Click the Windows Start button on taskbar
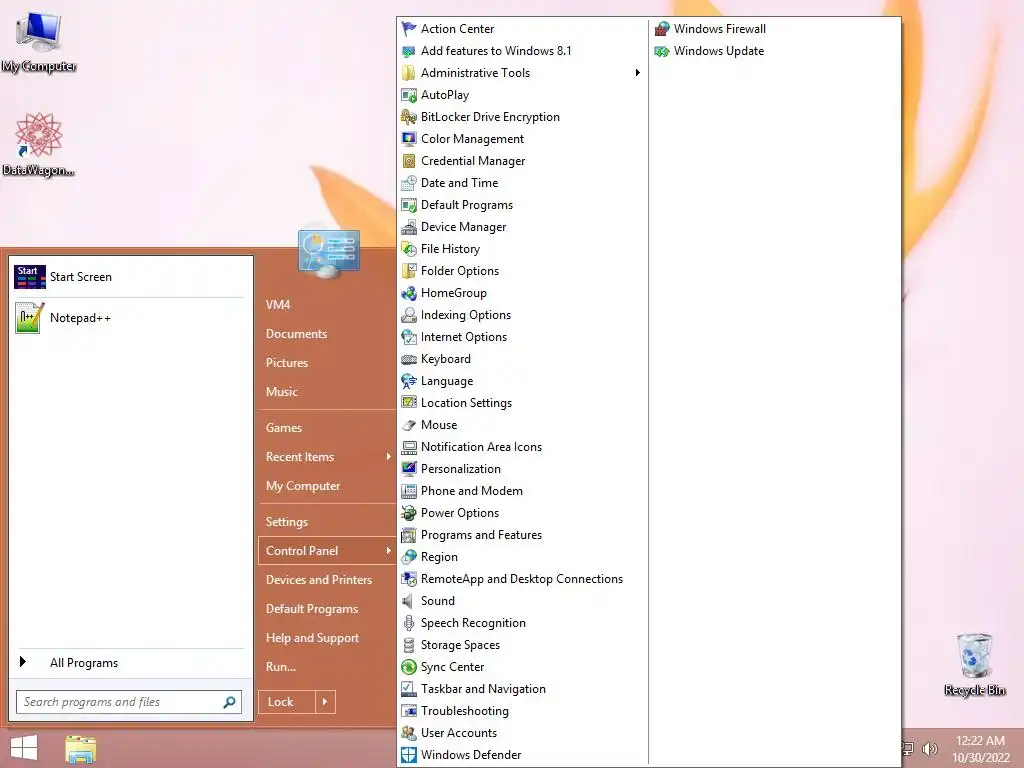 pyautogui.click(x=24, y=748)
